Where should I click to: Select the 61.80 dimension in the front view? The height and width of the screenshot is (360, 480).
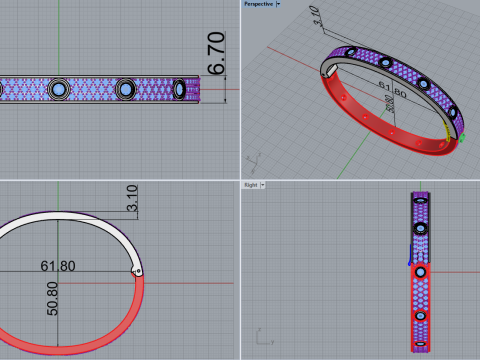pyautogui.click(x=58, y=266)
